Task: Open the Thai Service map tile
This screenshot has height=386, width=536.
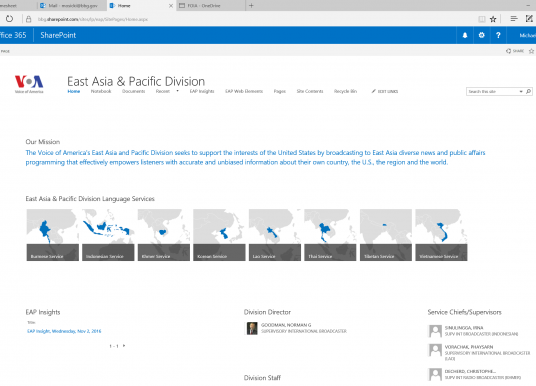Action: 330,235
